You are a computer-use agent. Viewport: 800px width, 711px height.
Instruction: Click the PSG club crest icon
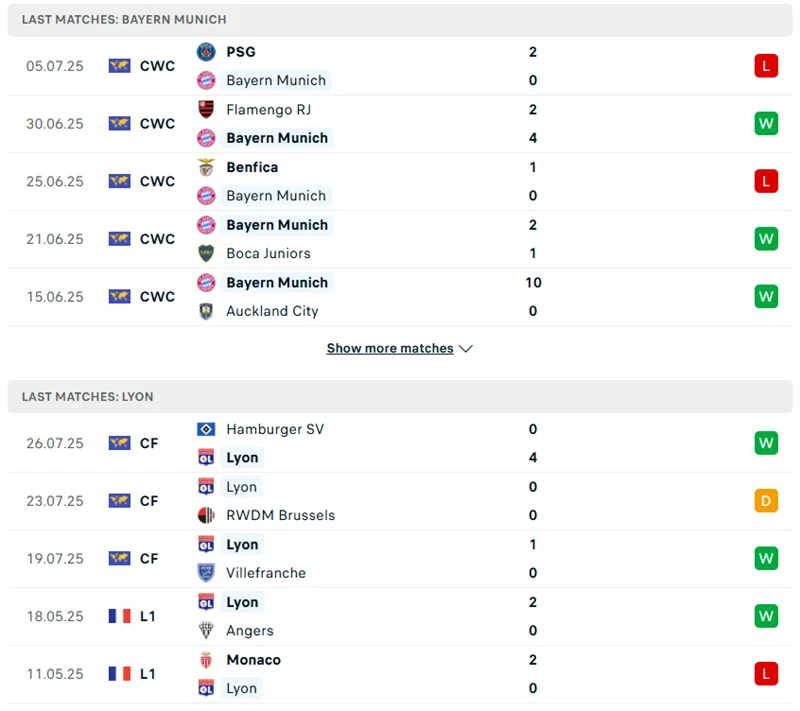(x=206, y=52)
